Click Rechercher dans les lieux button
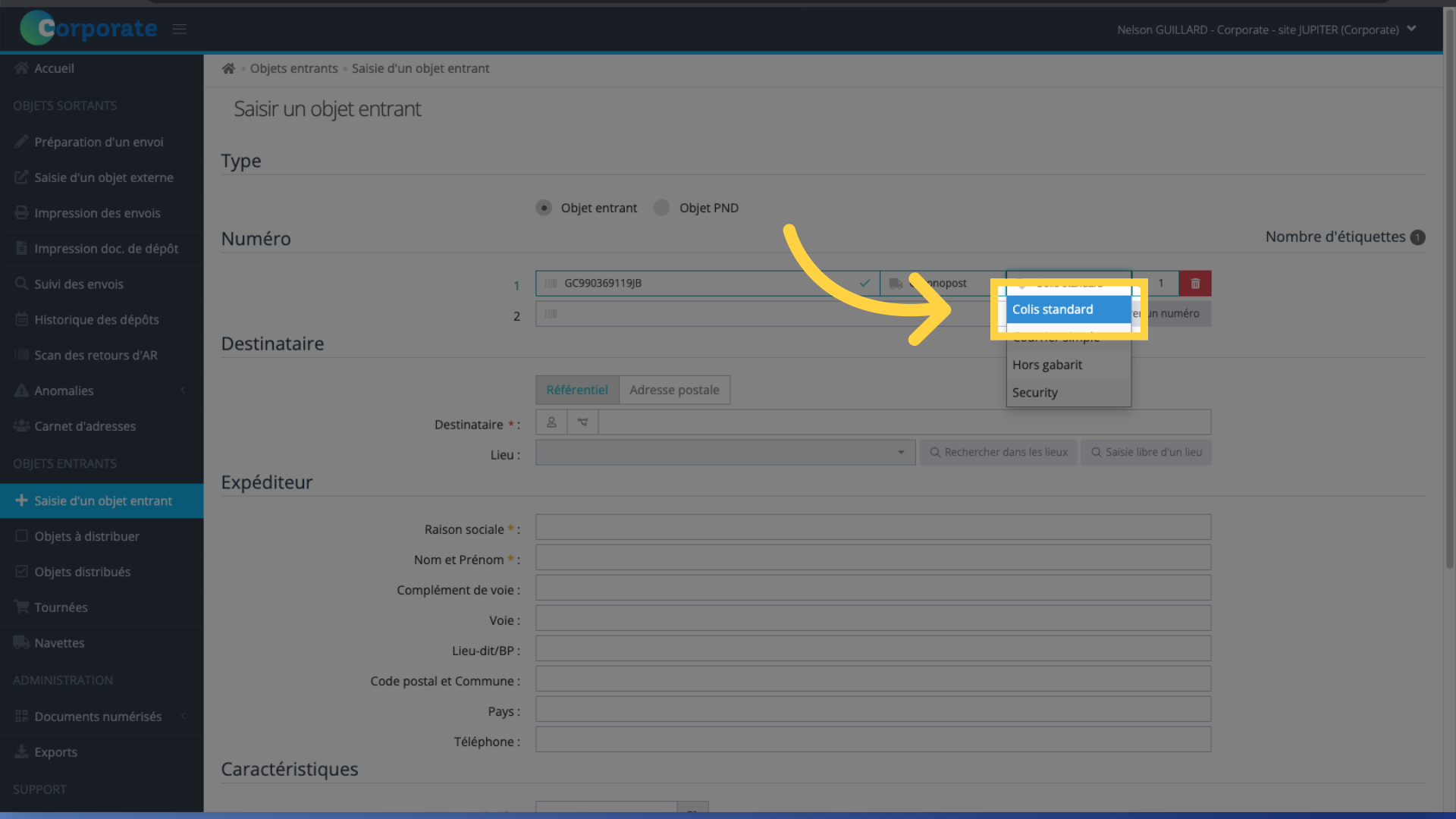 [997, 452]
